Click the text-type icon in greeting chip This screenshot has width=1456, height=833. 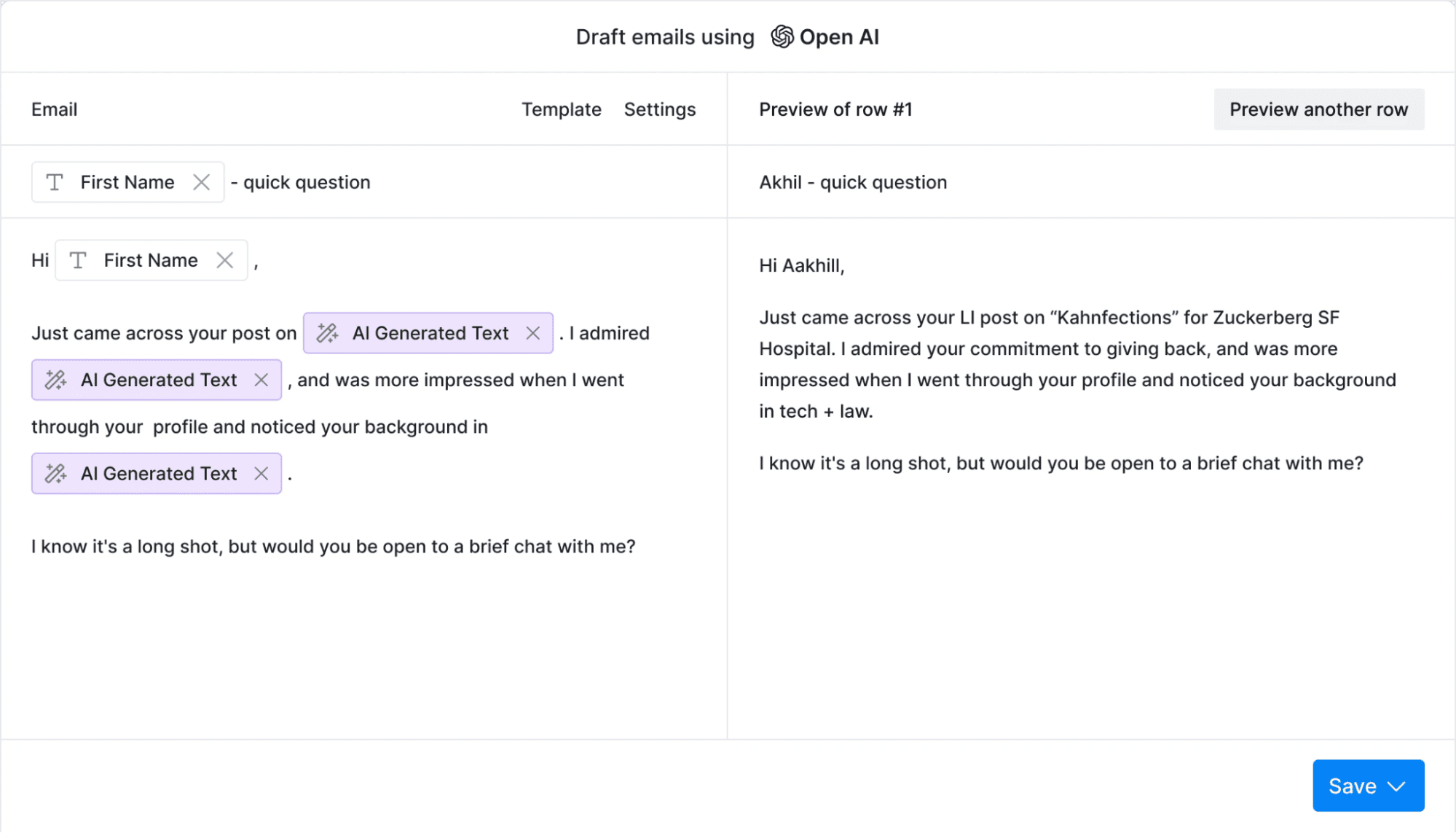click(x=78, y=260)
